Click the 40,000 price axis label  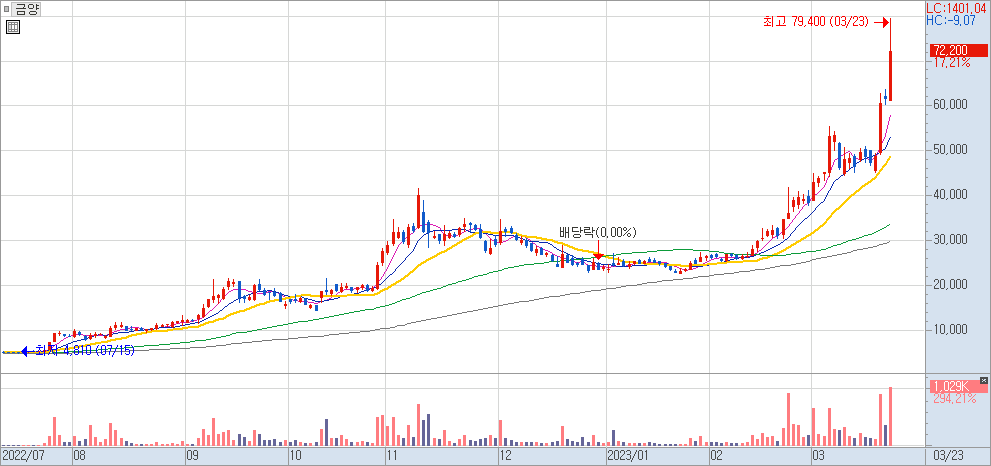[949, 195]
